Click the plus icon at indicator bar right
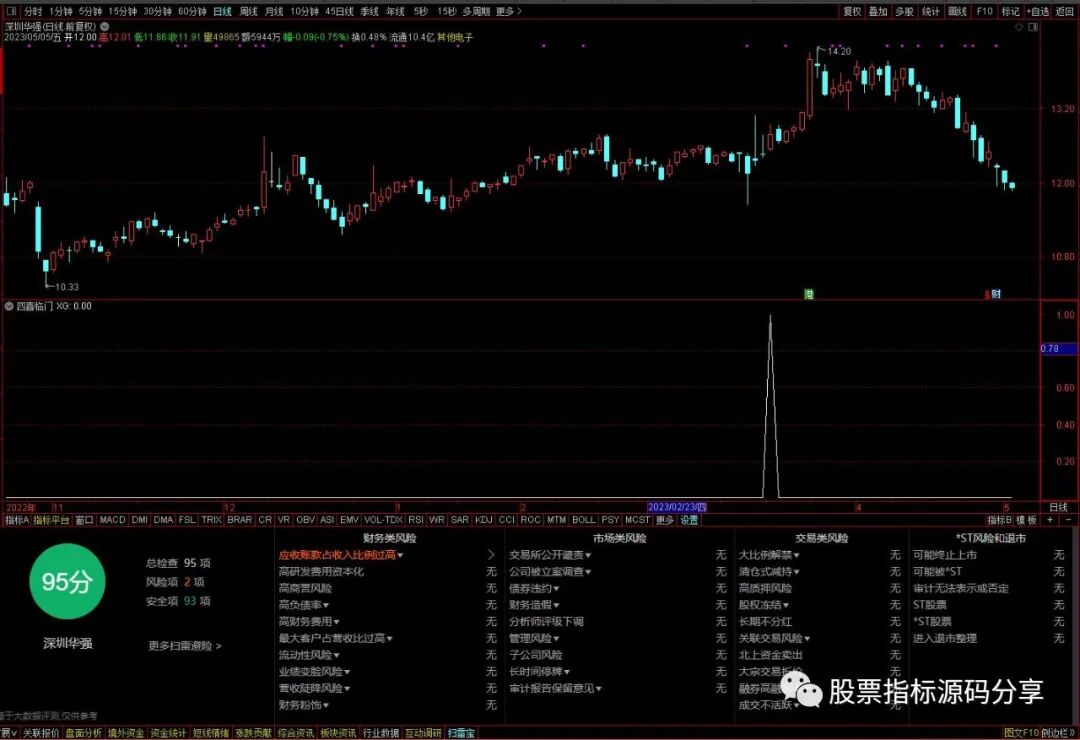Image resolution: width=1080 pixels, height=740 pixels. click(x=1050, y=520)
